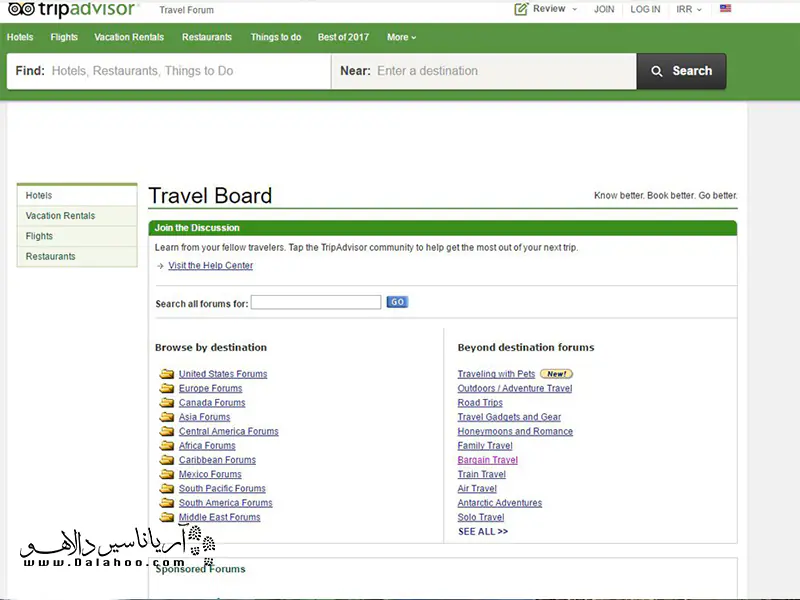Click the Near destination input field
This screenshot has width=800, height=600.
coord(484,71)
